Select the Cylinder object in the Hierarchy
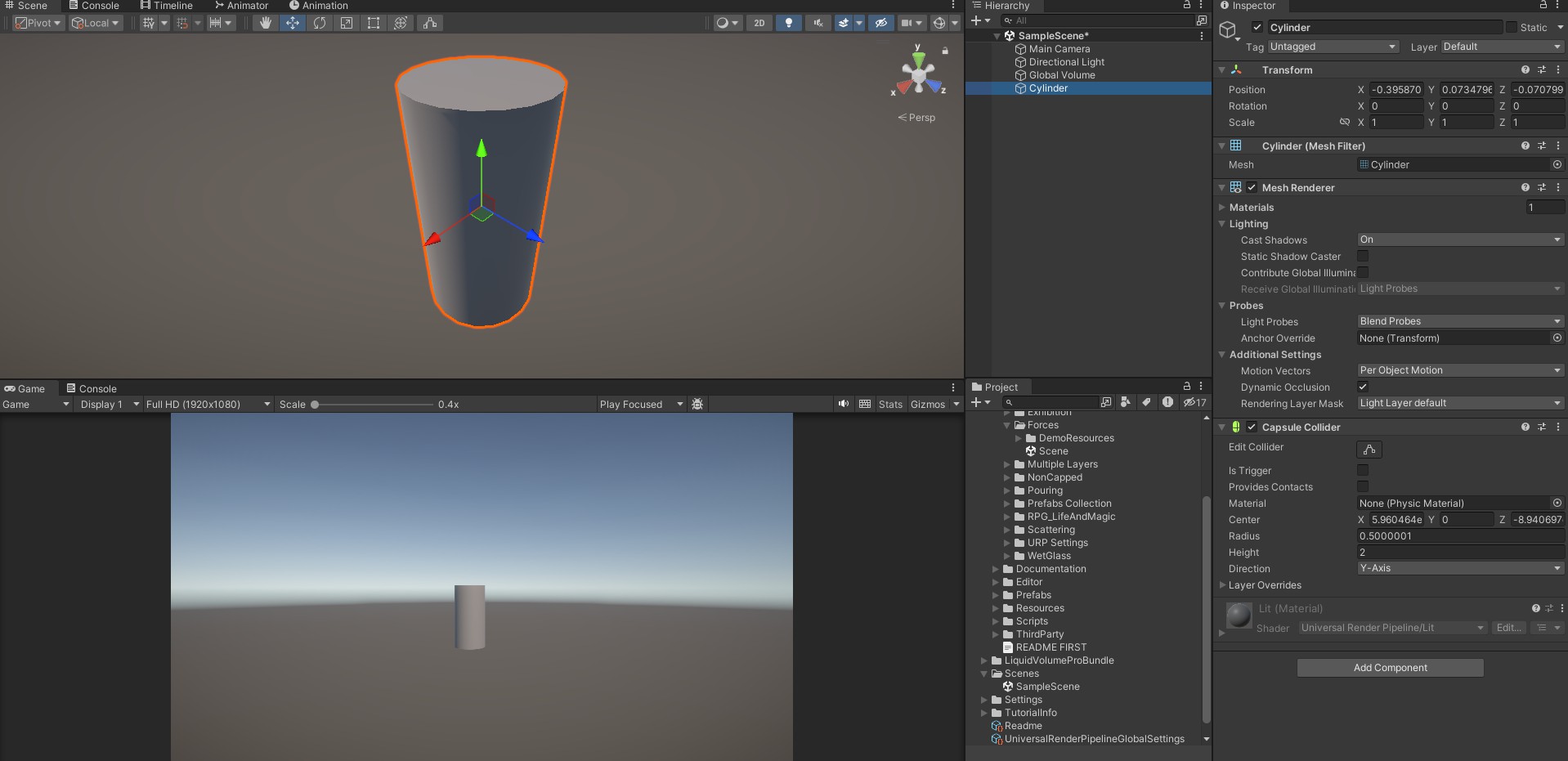This screenshot has width=1568, height=761. tap(1047, 88)
